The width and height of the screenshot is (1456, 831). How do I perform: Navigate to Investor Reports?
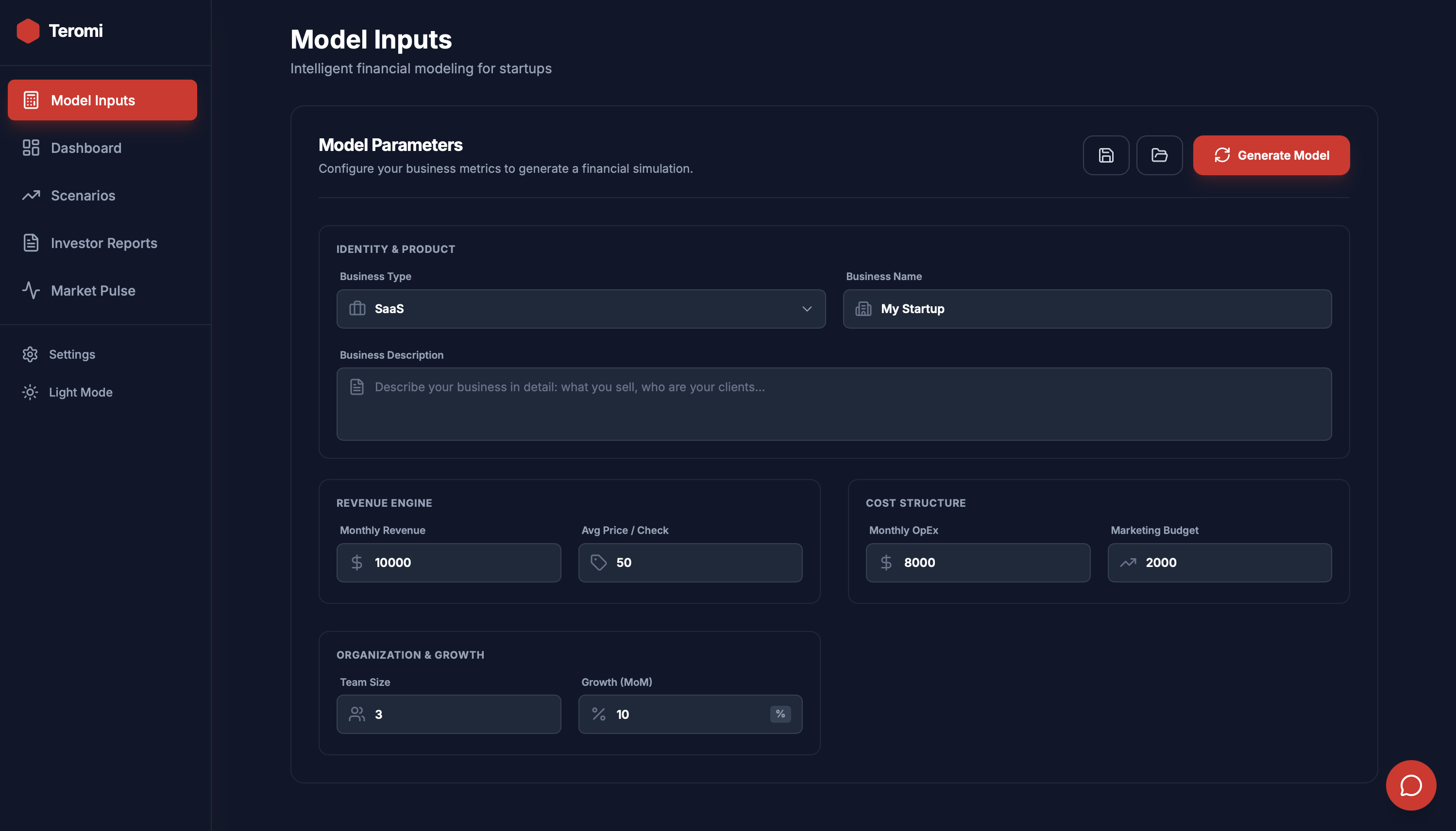point(103,242)
